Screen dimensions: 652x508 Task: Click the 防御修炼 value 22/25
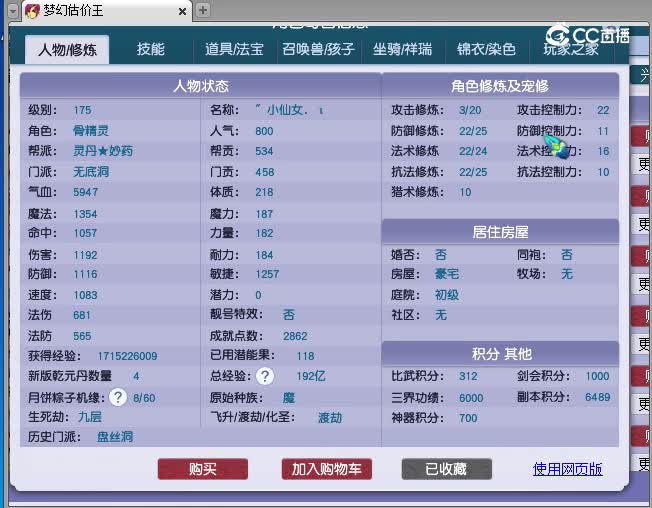(x=473, y=131)
